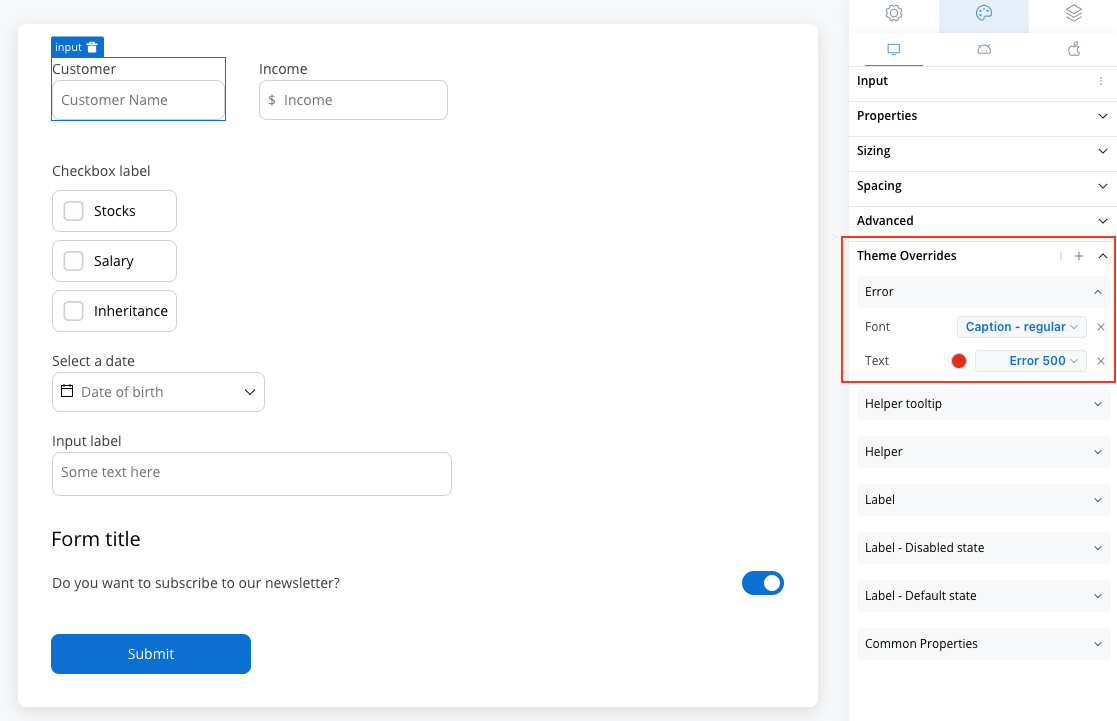The width and height of the screenshot is (1117, 721).
Task: Click the Some text here field
Action: [251, 474]
